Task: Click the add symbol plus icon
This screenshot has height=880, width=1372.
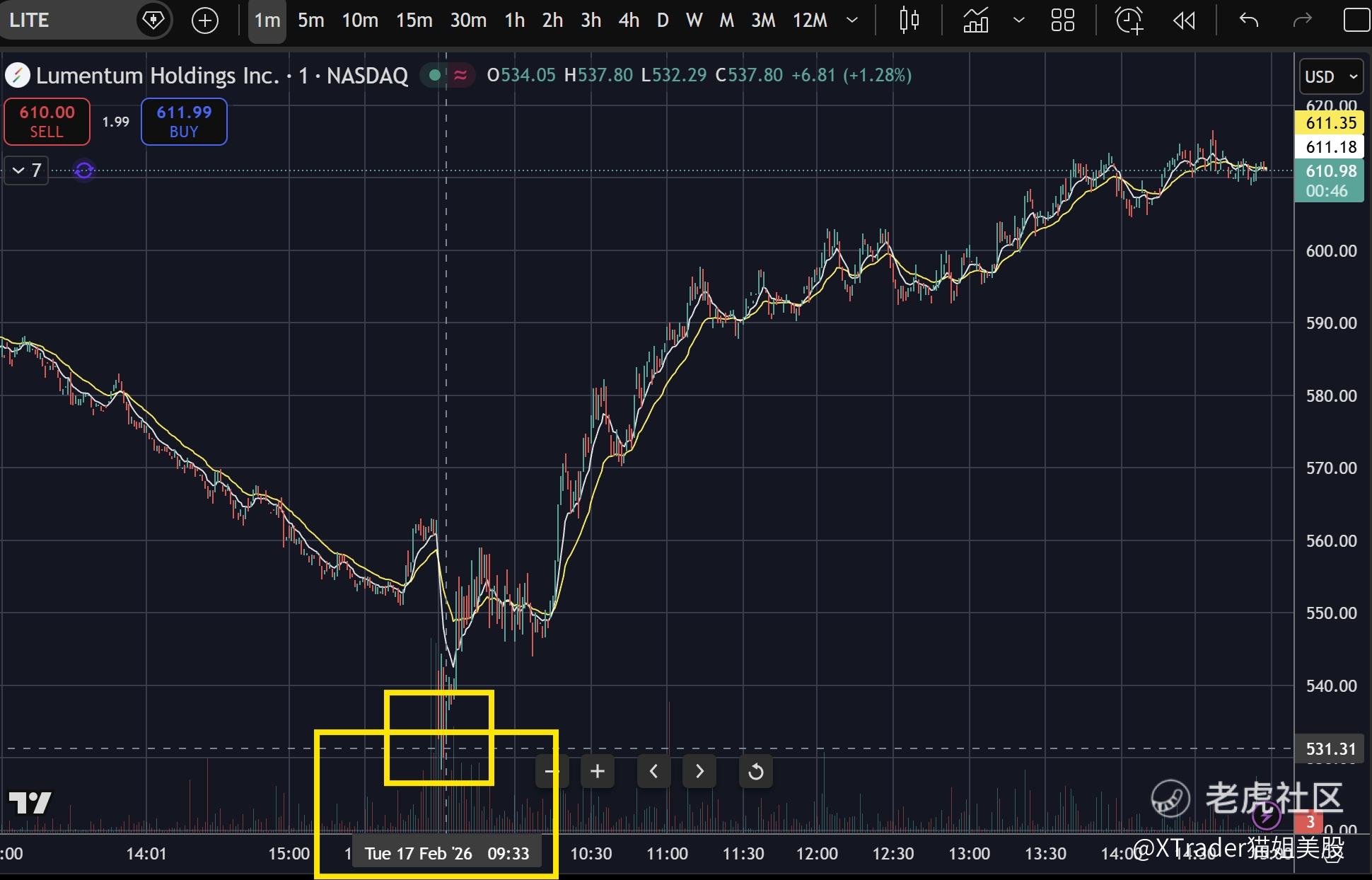Action: click(205, 21)
